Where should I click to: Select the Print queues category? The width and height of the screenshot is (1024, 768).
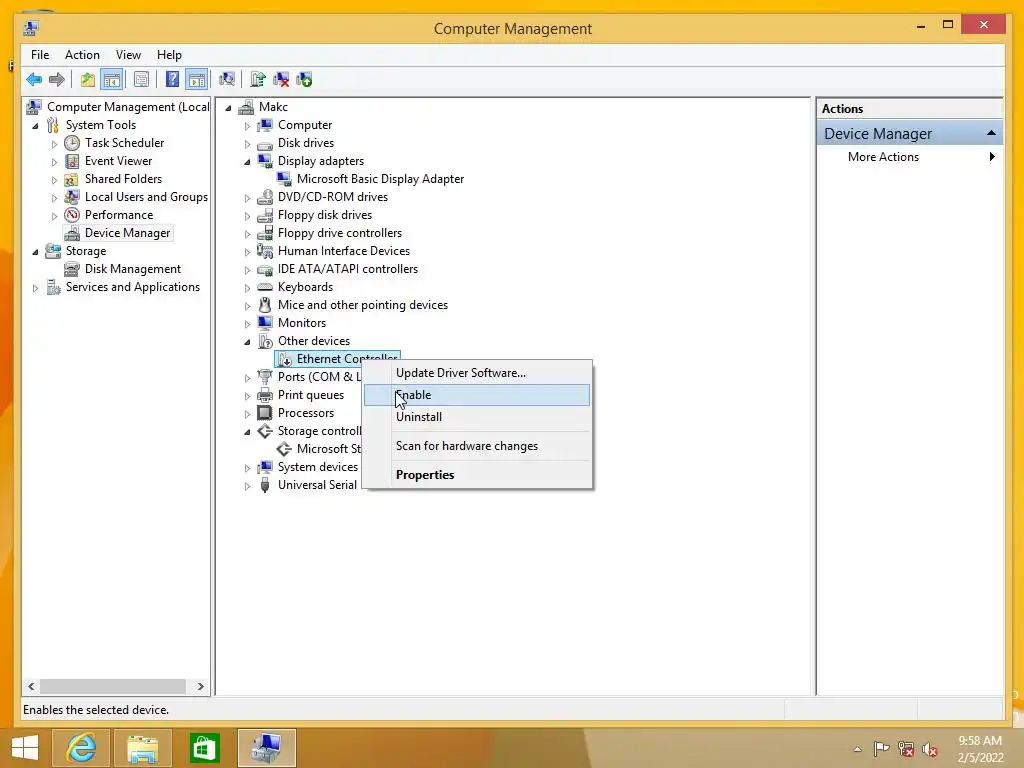[x=311, y=395]
